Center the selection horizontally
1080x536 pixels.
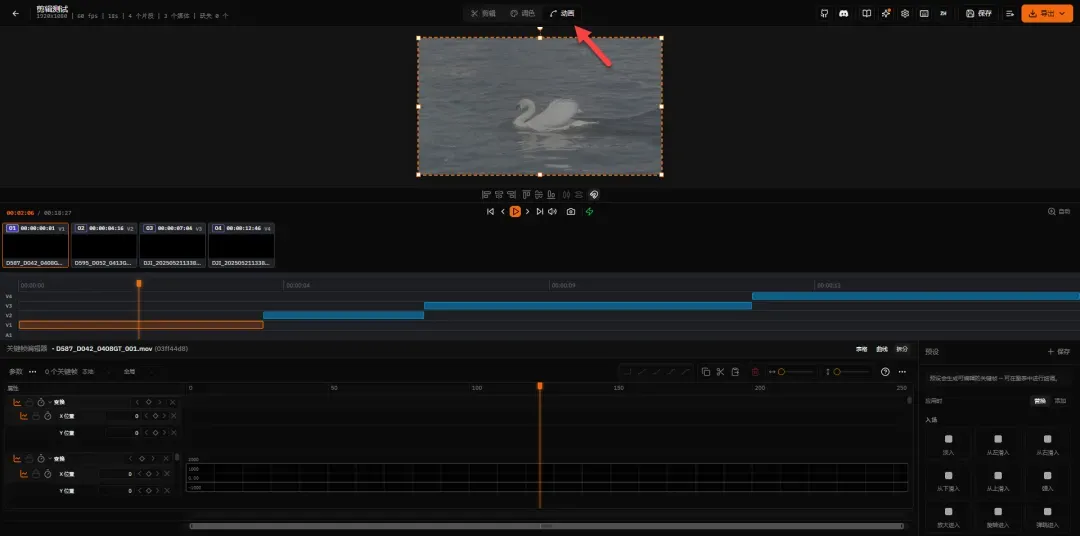(499, 194)
